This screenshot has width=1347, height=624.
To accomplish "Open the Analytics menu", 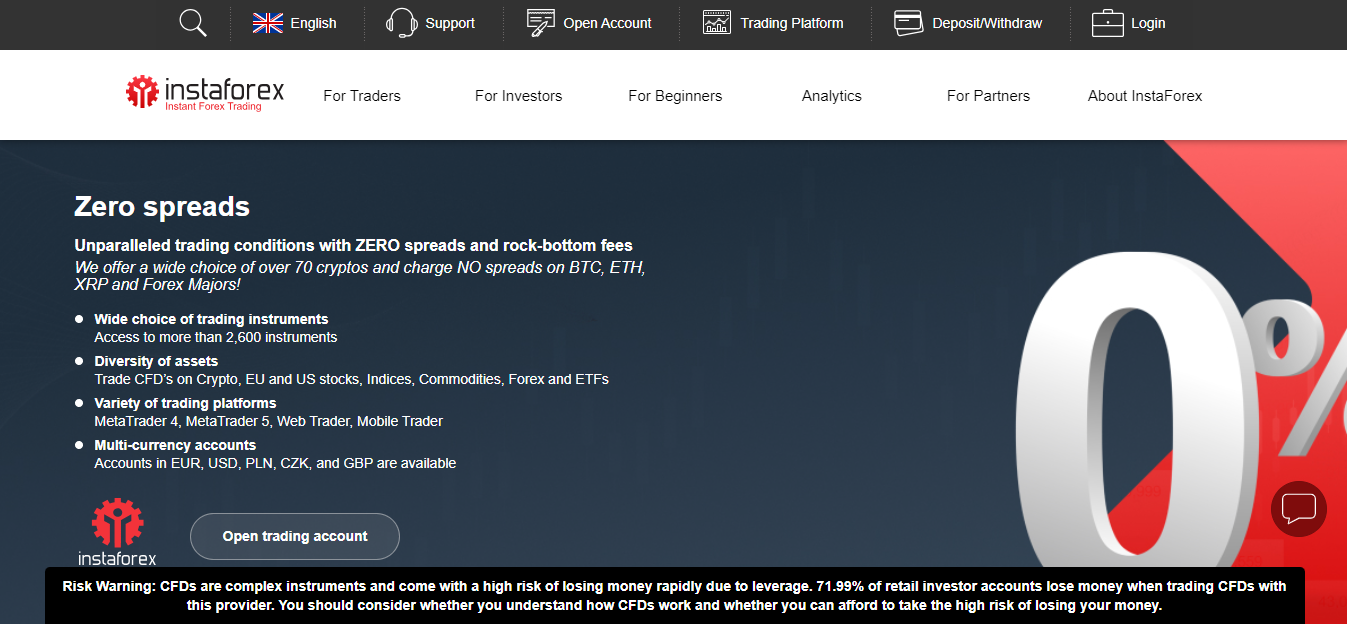I will [x=832, y=96].
